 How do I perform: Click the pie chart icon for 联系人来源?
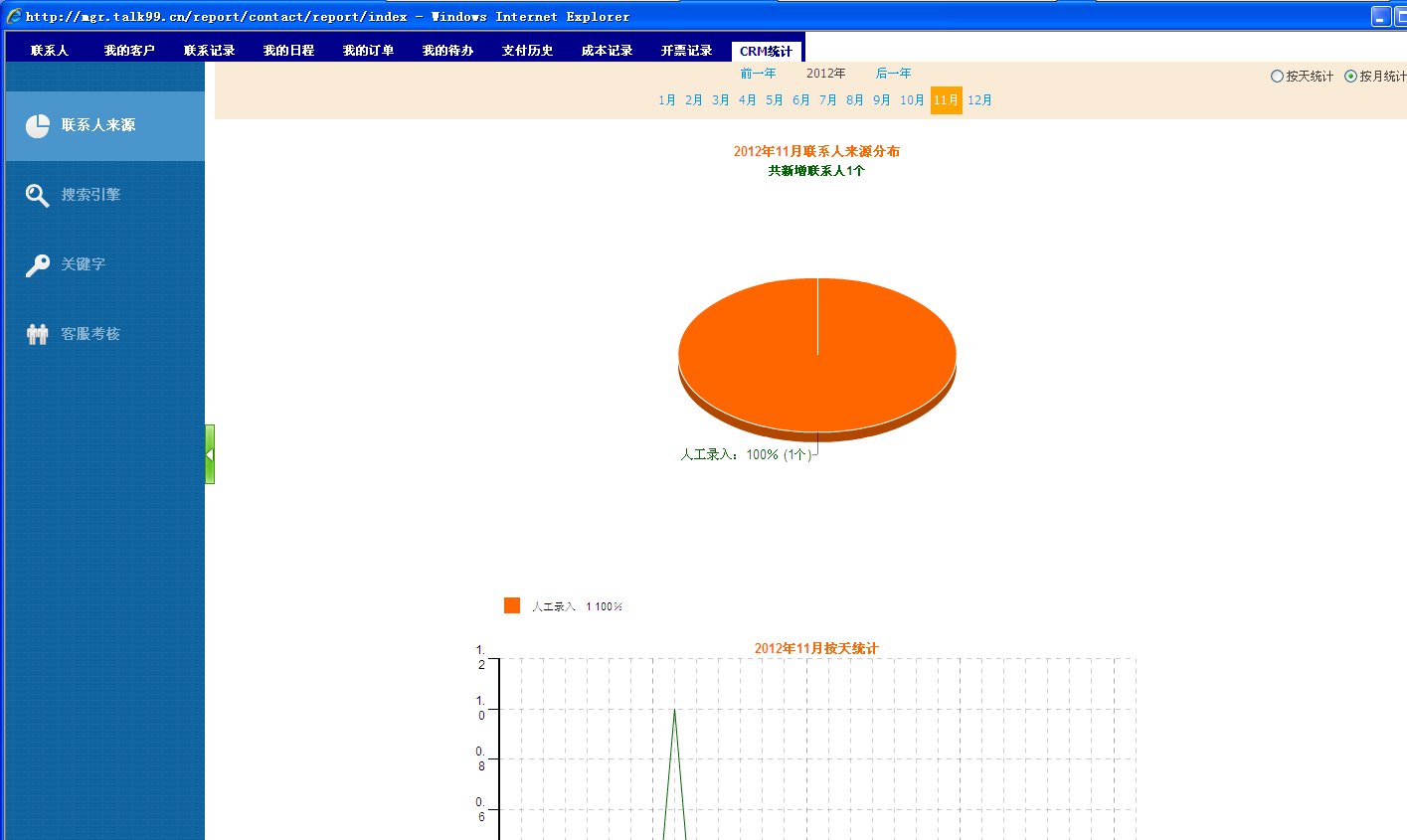[38, 126]
